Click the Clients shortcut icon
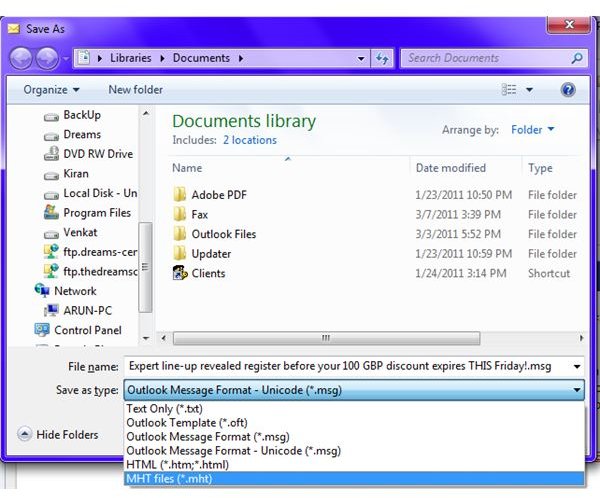The height and width of the screenshot is (498, 600). coord(180,273)
